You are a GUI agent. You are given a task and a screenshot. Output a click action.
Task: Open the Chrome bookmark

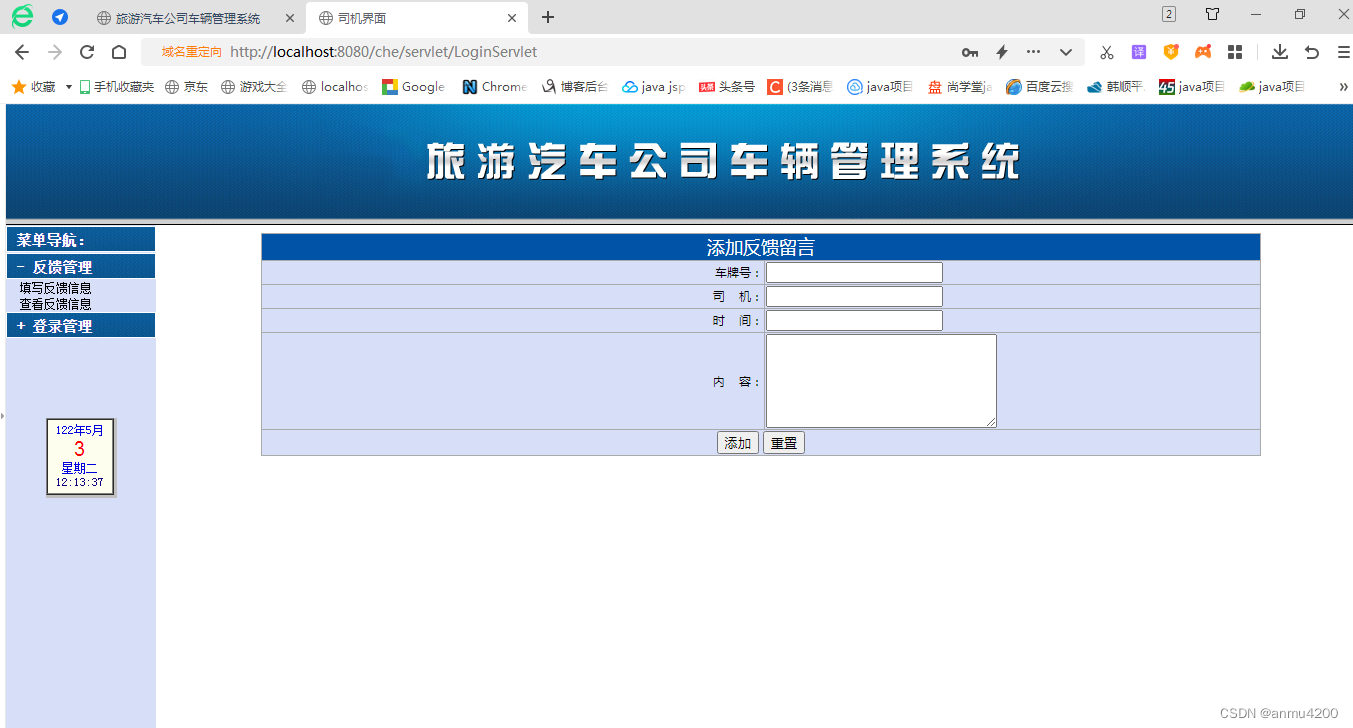tap(494, 87)
